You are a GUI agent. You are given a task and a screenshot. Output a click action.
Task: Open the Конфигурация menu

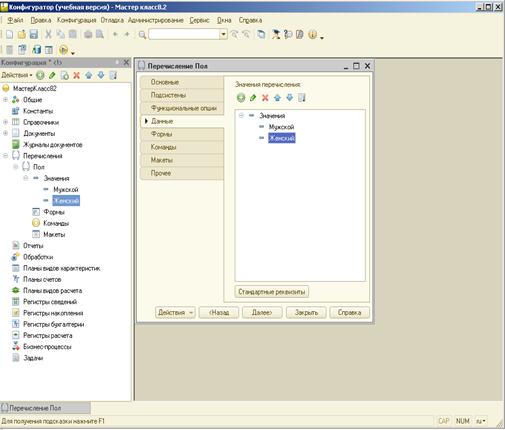click(76, 20)
